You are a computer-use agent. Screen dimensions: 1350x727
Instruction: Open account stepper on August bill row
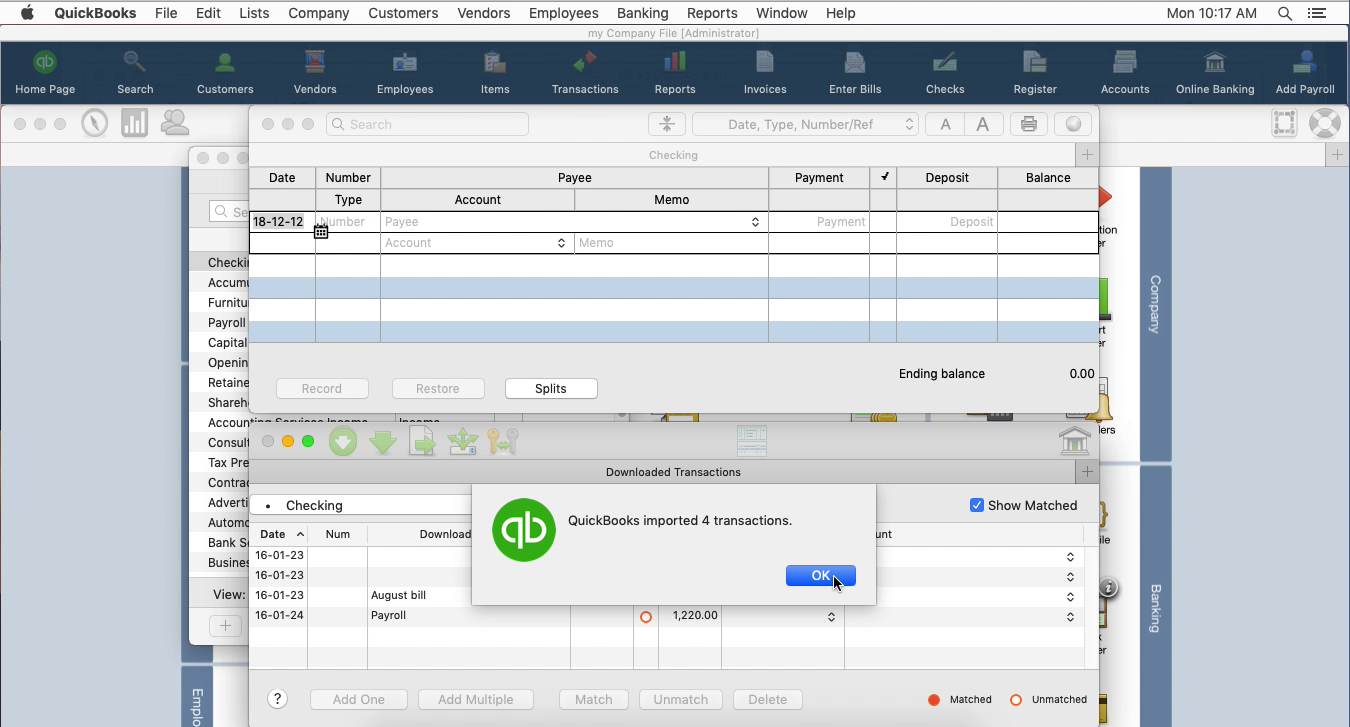click(x=1070, y=597)
